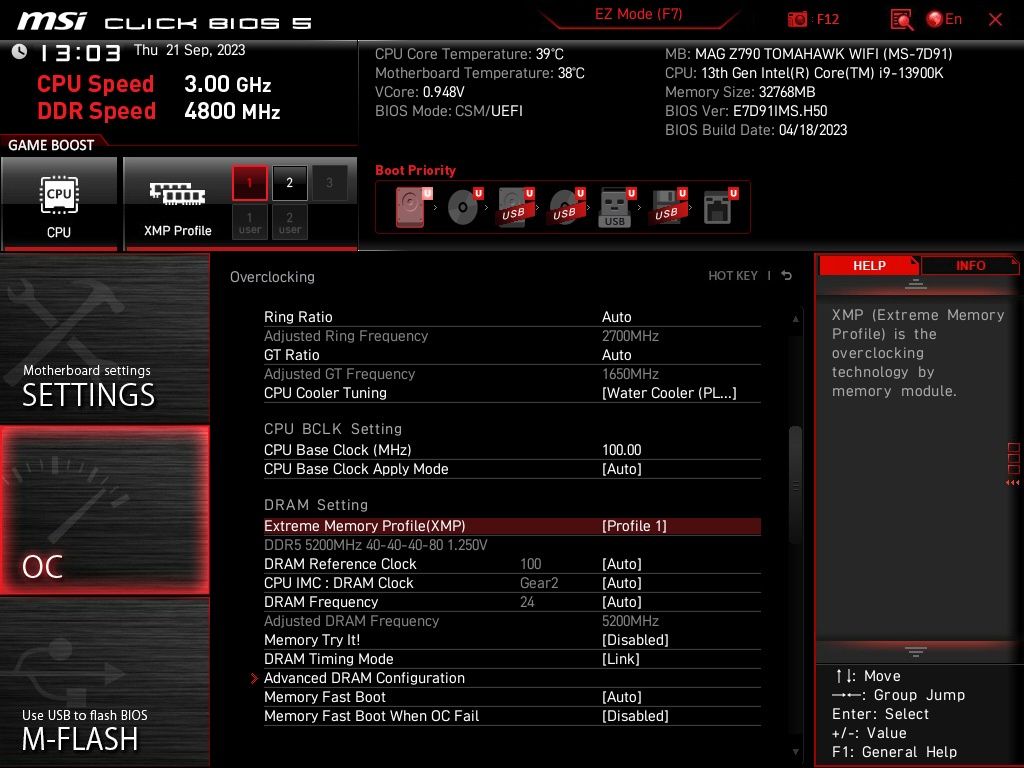Open the OC overclocking section
1024x768 pixels.
point(104,510)
